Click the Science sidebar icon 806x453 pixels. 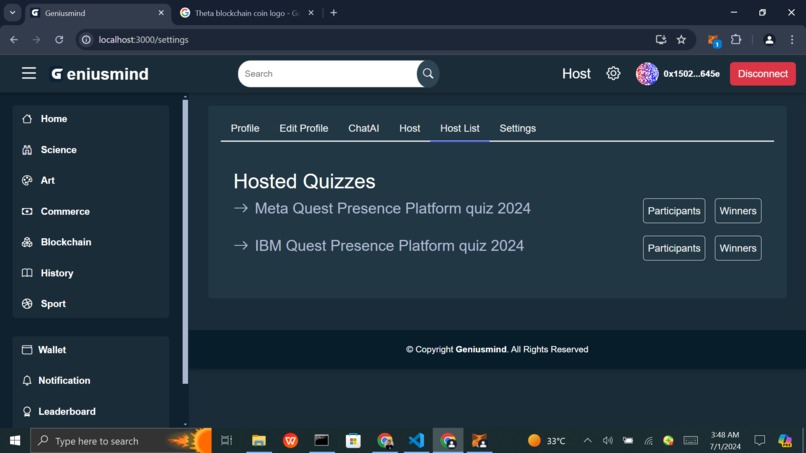[x=27, y=150]
